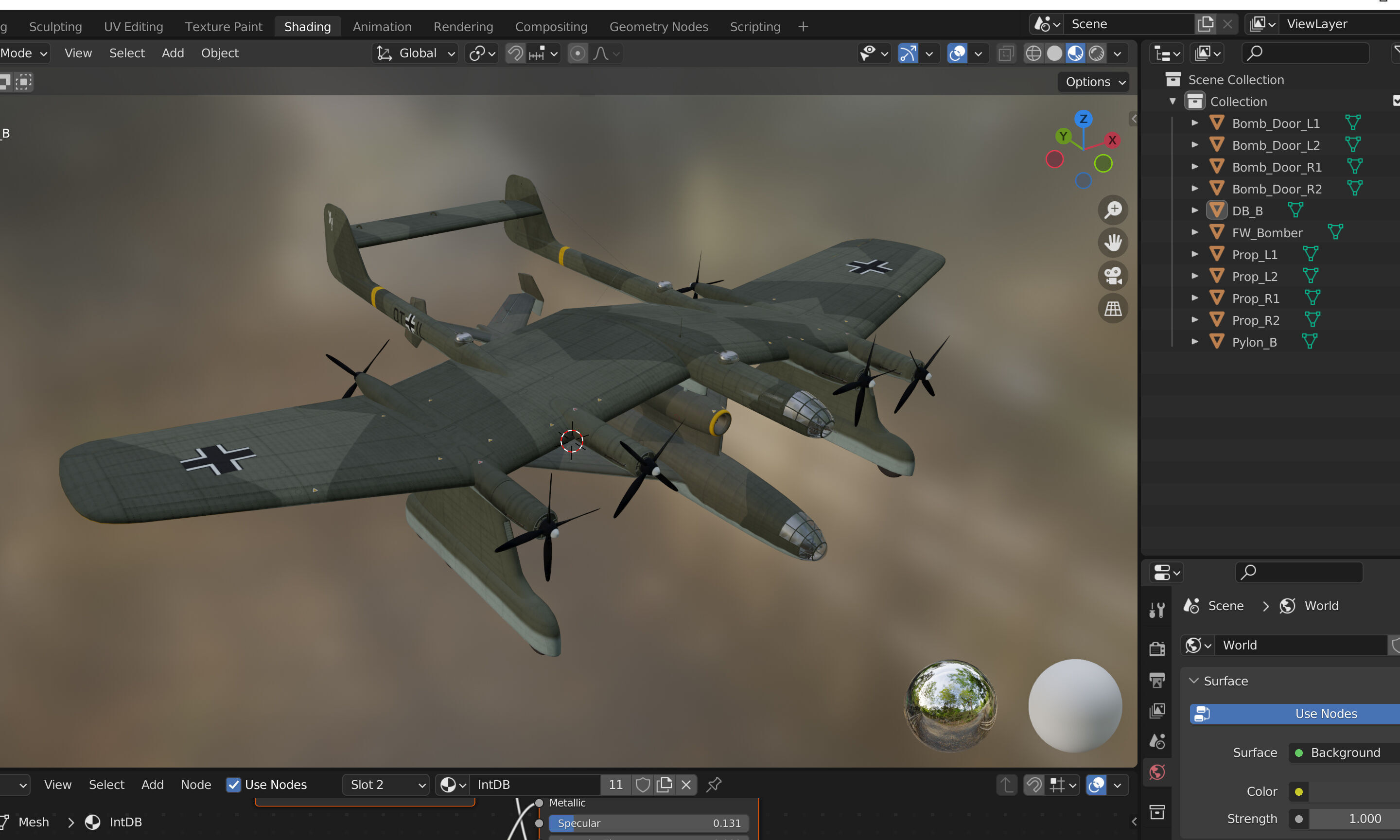Switch to Geometry Nodes workspace tab
This screenshot has width=1400, height=840.
pyautogui.click(x=659, y=27)
